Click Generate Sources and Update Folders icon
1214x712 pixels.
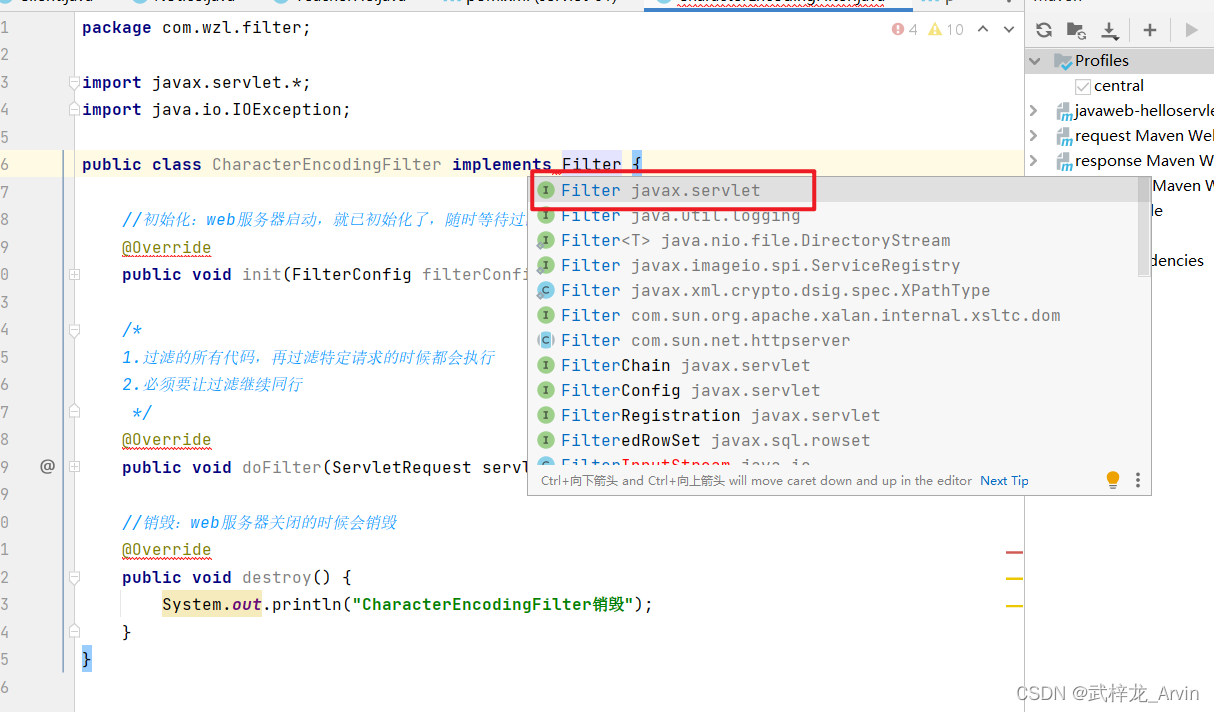click(1076, 30)
